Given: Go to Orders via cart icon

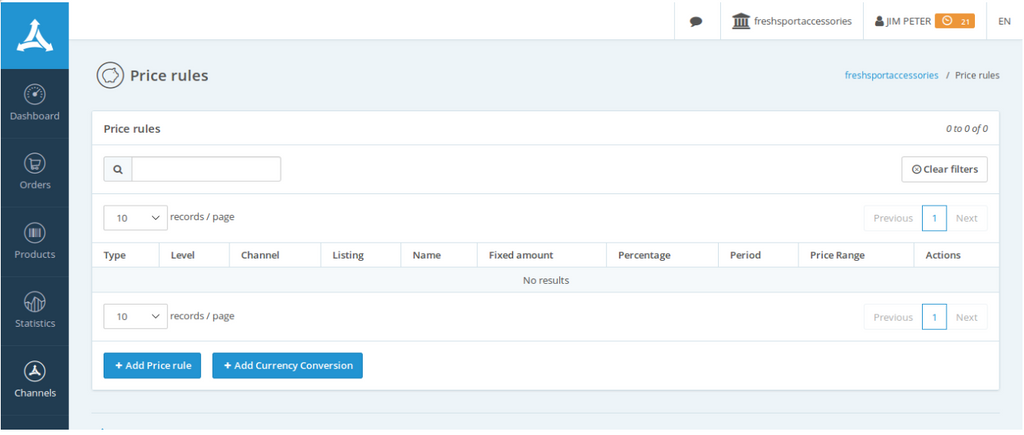Looking at the screenshot, I should click(x=34, y=164).
